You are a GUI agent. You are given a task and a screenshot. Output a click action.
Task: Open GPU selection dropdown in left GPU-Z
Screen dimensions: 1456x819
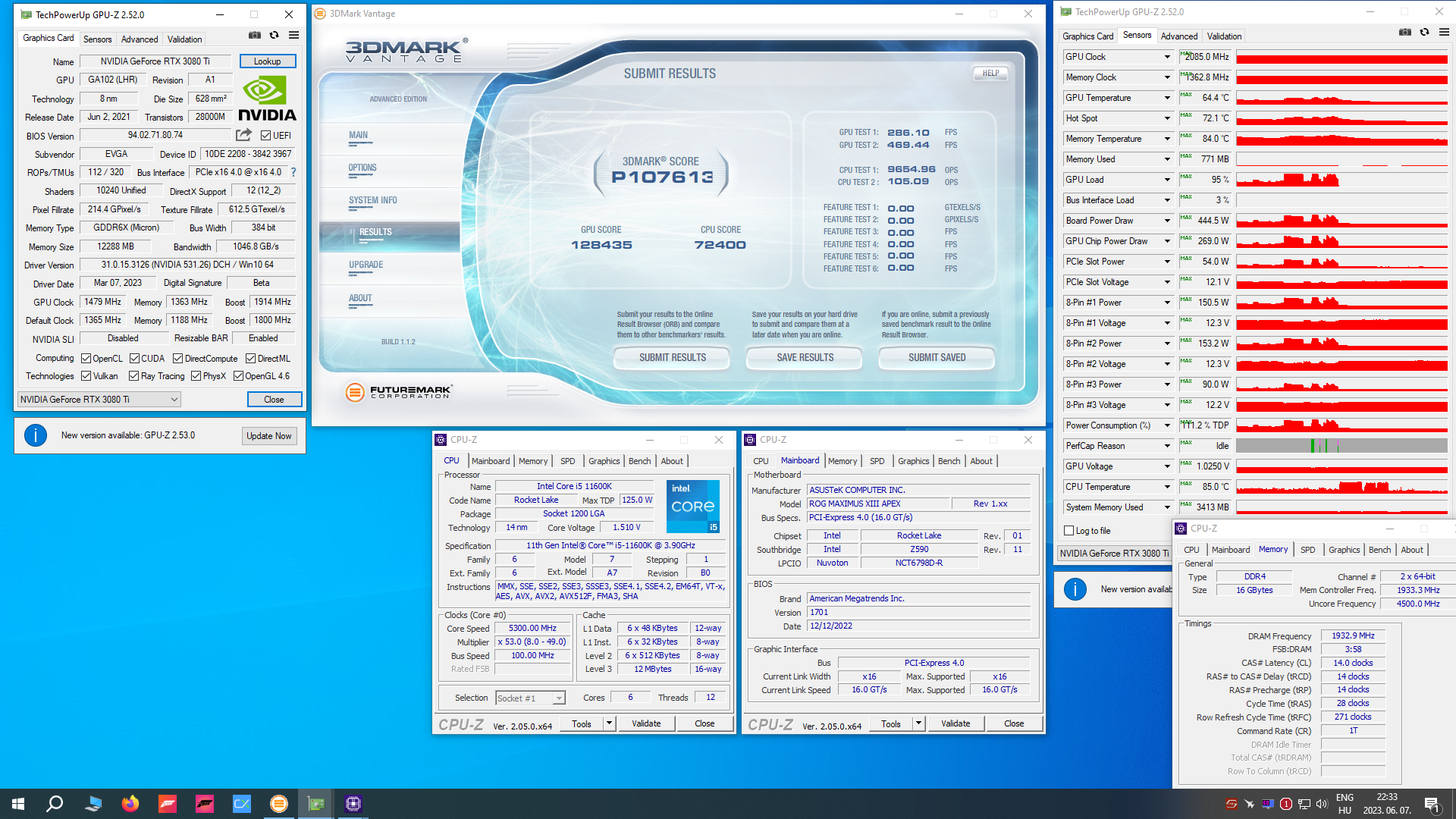99,400
